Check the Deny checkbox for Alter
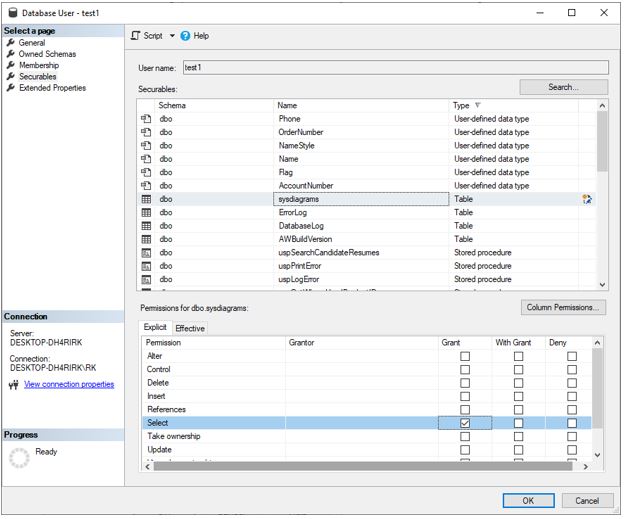This screenshot has width=624, height=519. point(571,356)
